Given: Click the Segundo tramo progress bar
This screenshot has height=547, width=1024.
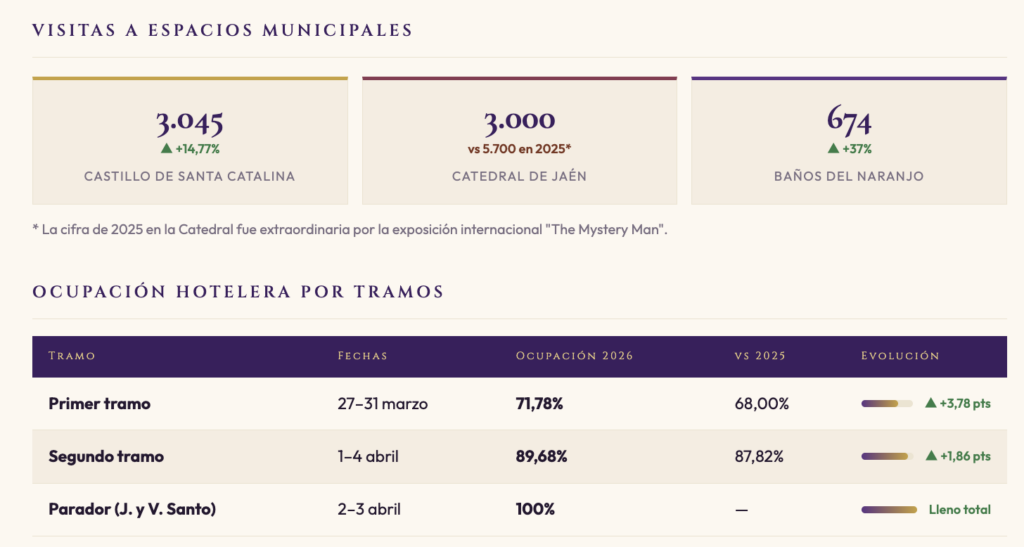Looking at the screenshot, I should [887, 456].
